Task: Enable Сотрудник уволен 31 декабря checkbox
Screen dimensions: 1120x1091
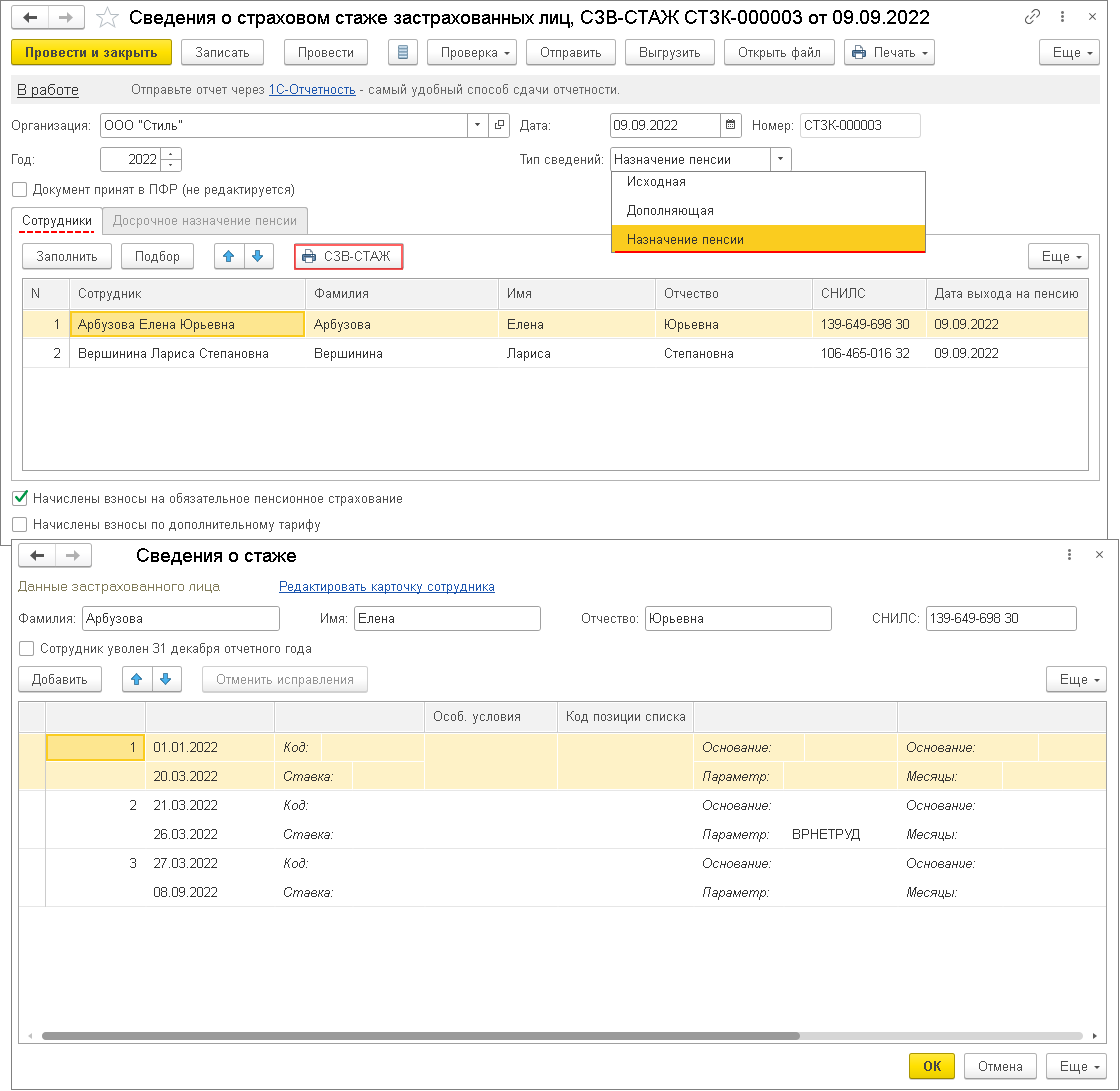Action: (27, 649)
